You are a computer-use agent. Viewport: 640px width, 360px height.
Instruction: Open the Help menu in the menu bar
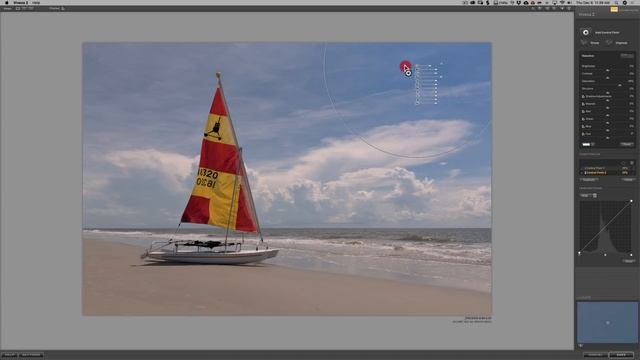[x=36, y=2]
